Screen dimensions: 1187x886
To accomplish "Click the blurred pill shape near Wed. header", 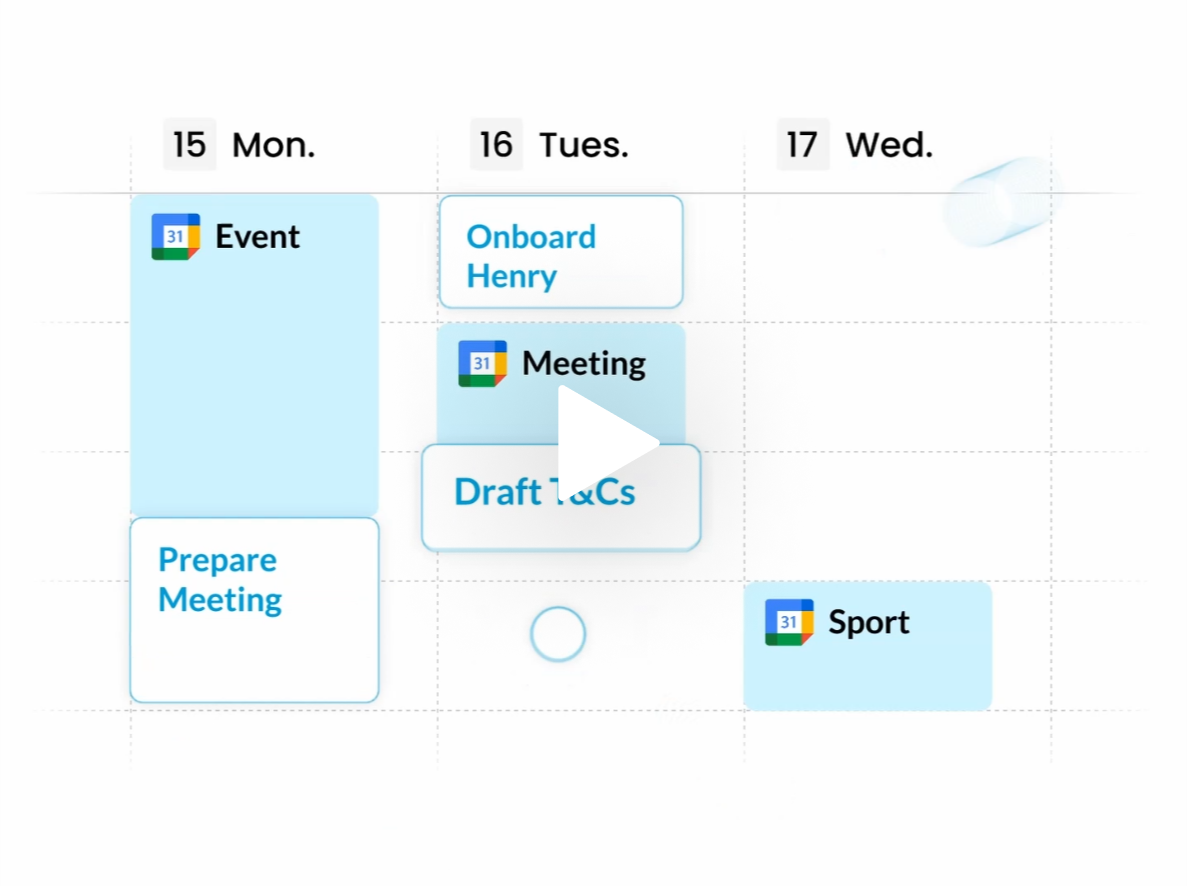I will tap(1000, 200).
